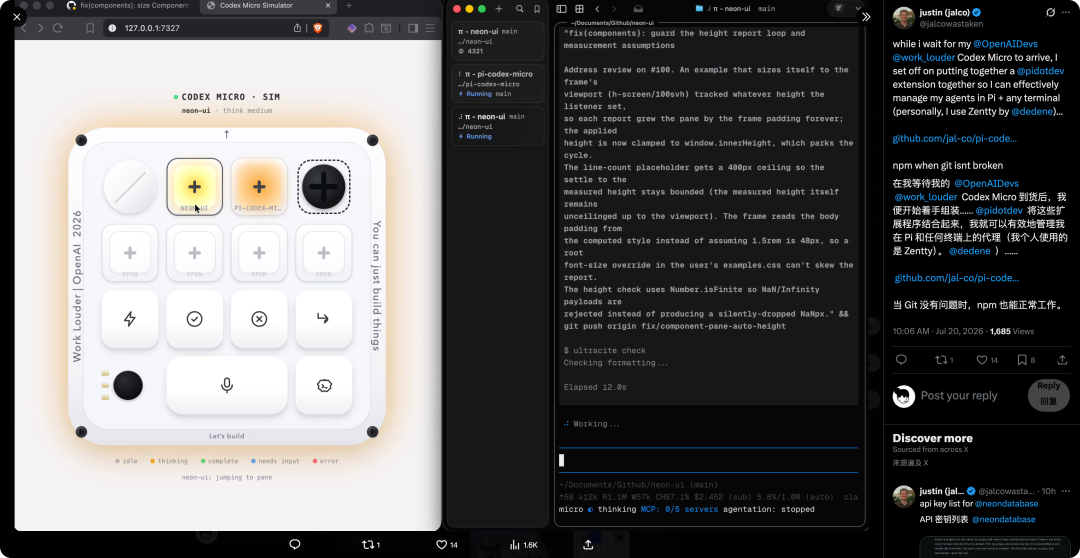The width and height of the screenshot is (1080, 558).
Task: Click justin (jalco) author name
Action: (x=946, y=12)
